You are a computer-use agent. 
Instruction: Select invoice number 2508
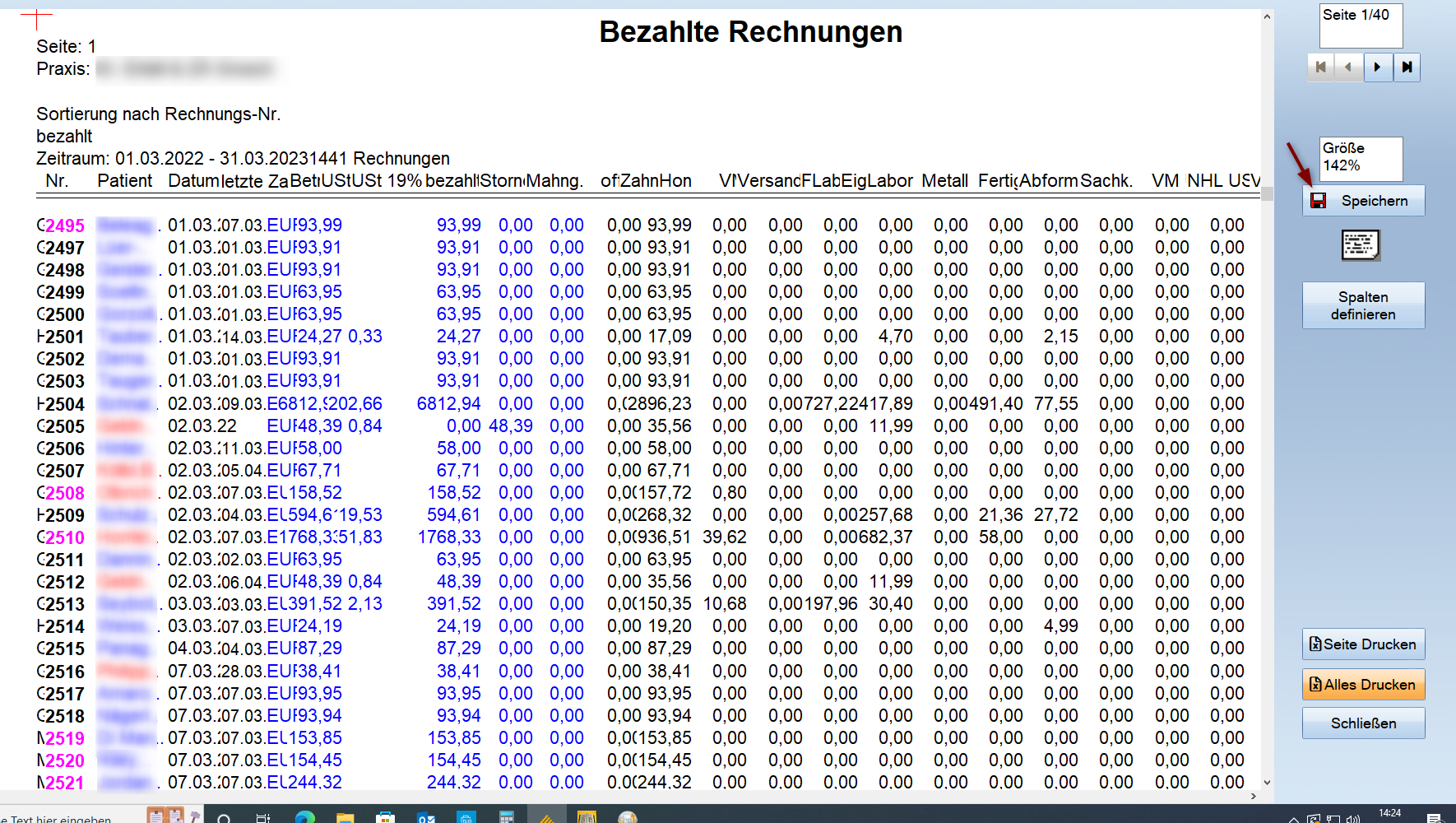[x=64, y=493]
